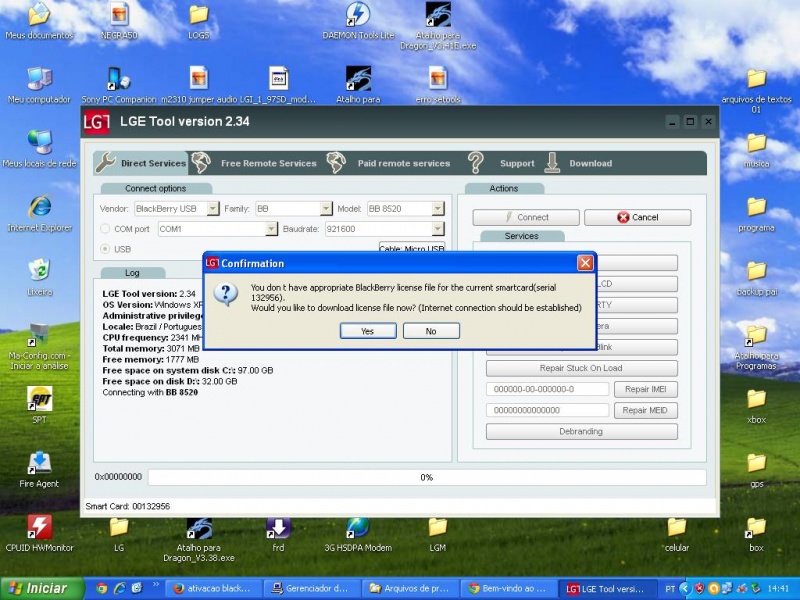Open the gps folder on desktop
The width and height of the screenshot is (800, 600).
(757, 470)
